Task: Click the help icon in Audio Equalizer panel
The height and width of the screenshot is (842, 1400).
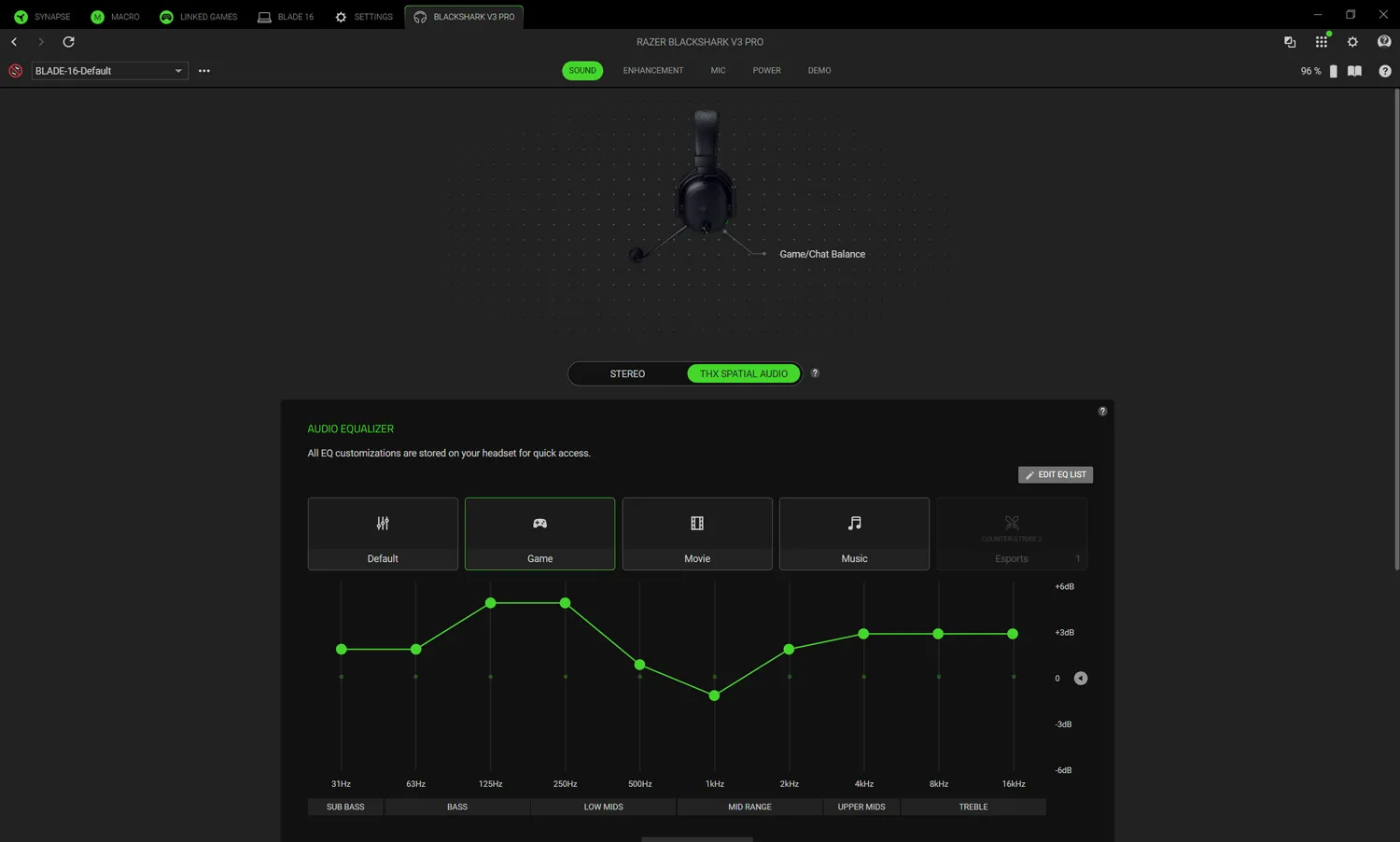Action: 1102,412
